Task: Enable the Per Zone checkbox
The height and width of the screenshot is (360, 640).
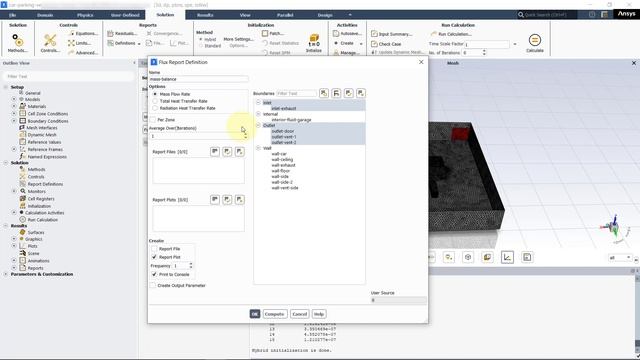Action: 153,120
